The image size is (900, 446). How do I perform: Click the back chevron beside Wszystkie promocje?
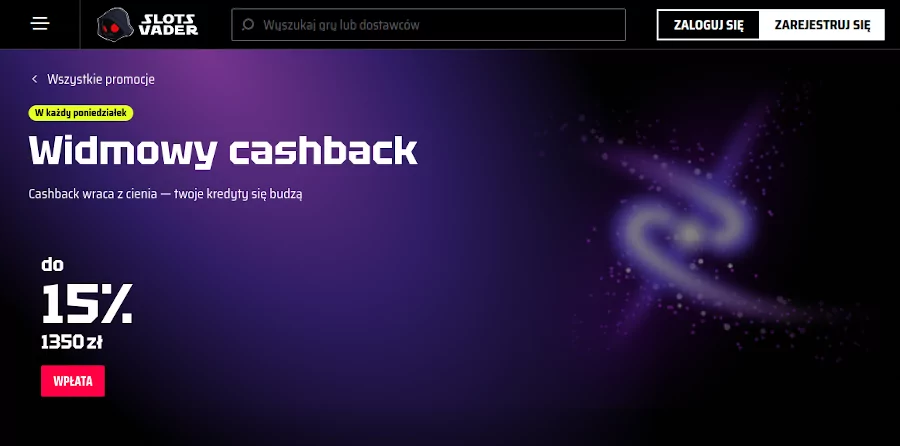point(34,79)
